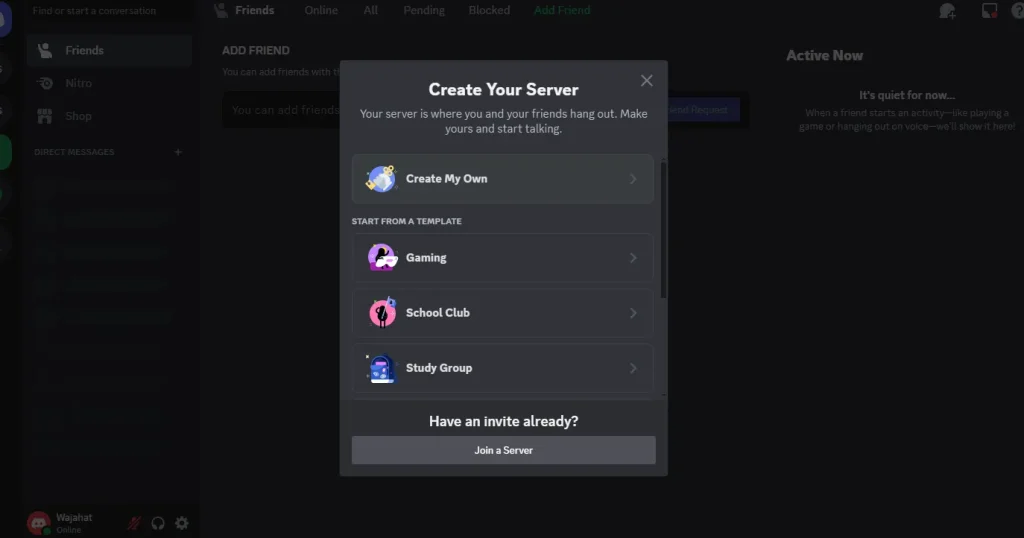
Task: Click the Active Now heading
Action: [824, 55]
